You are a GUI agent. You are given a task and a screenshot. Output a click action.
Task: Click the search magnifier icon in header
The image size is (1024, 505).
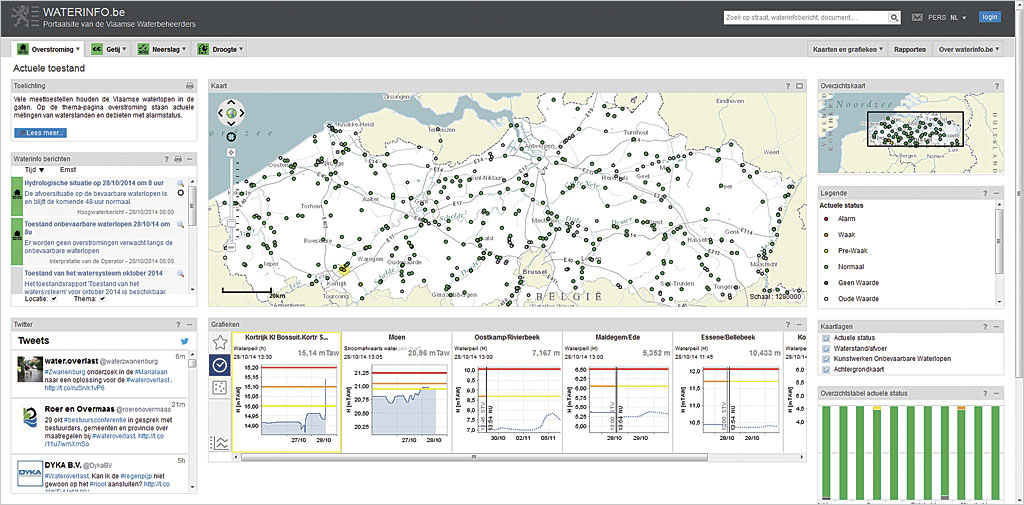[892, 18]
